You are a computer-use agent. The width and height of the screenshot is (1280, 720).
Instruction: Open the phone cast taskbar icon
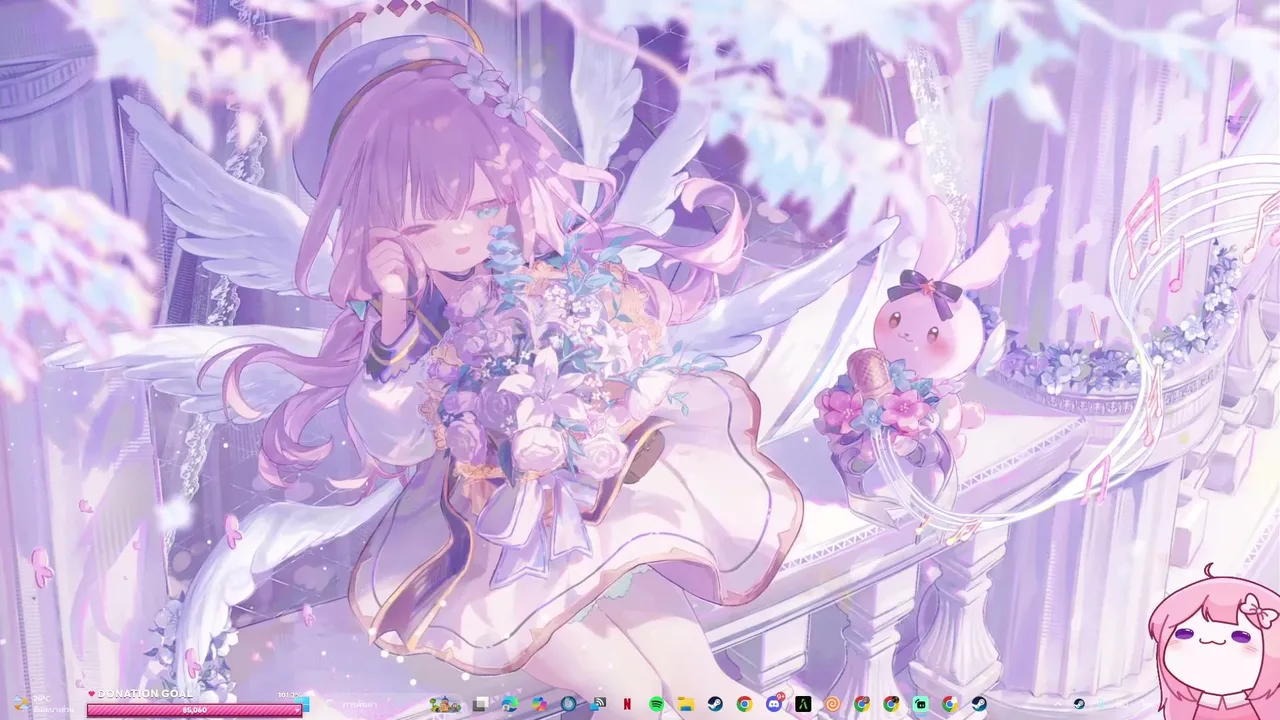598,704
